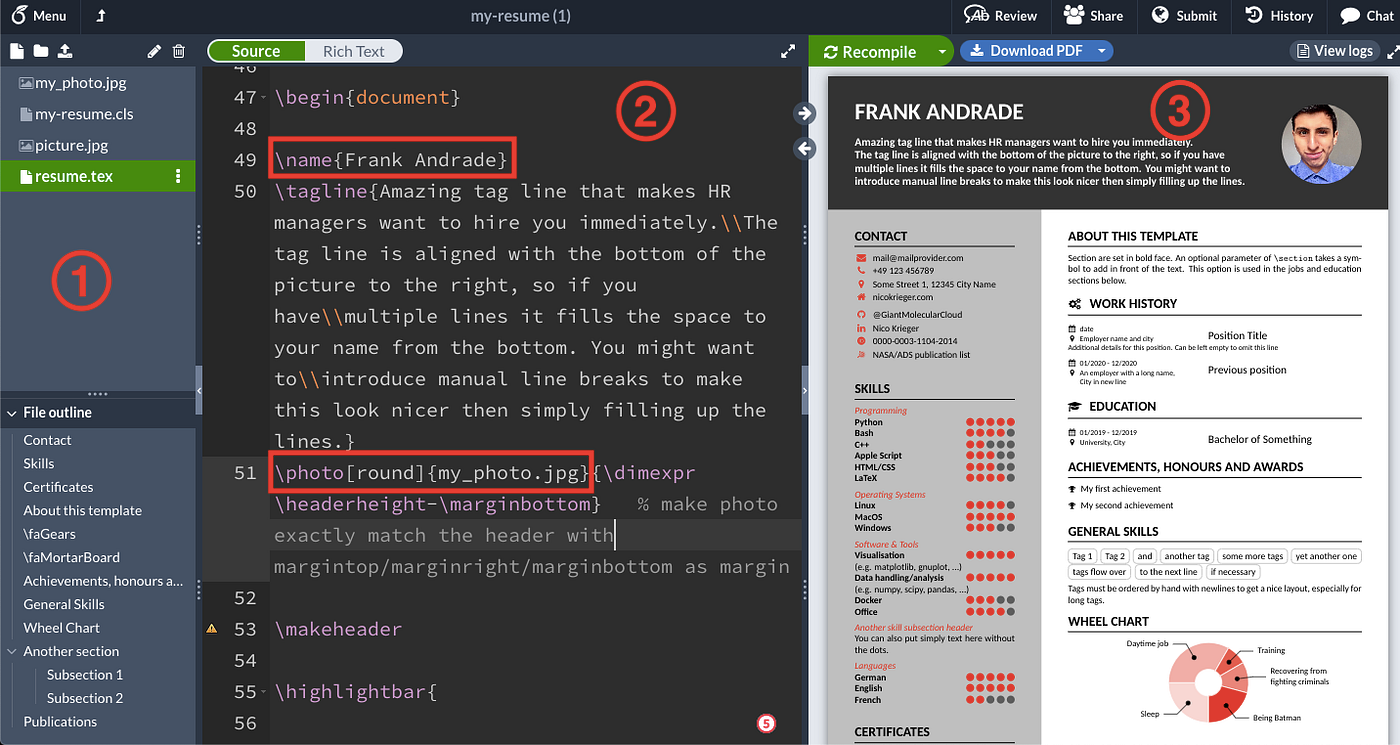
Task: Open the resume.tex three-dot menu
Action: pyautogui.click(x=179, y=176)
